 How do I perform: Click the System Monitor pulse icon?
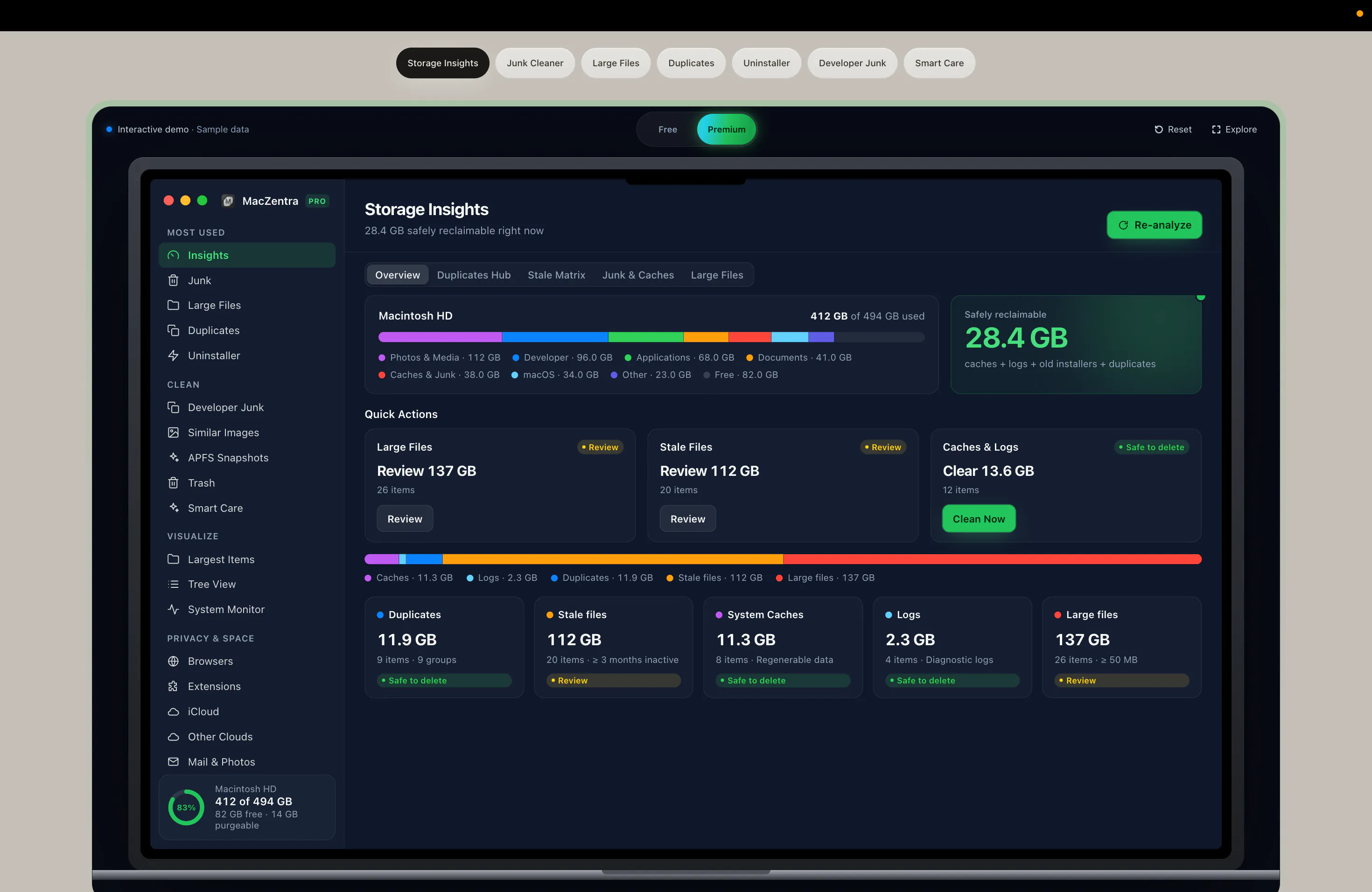pos(173,609)
